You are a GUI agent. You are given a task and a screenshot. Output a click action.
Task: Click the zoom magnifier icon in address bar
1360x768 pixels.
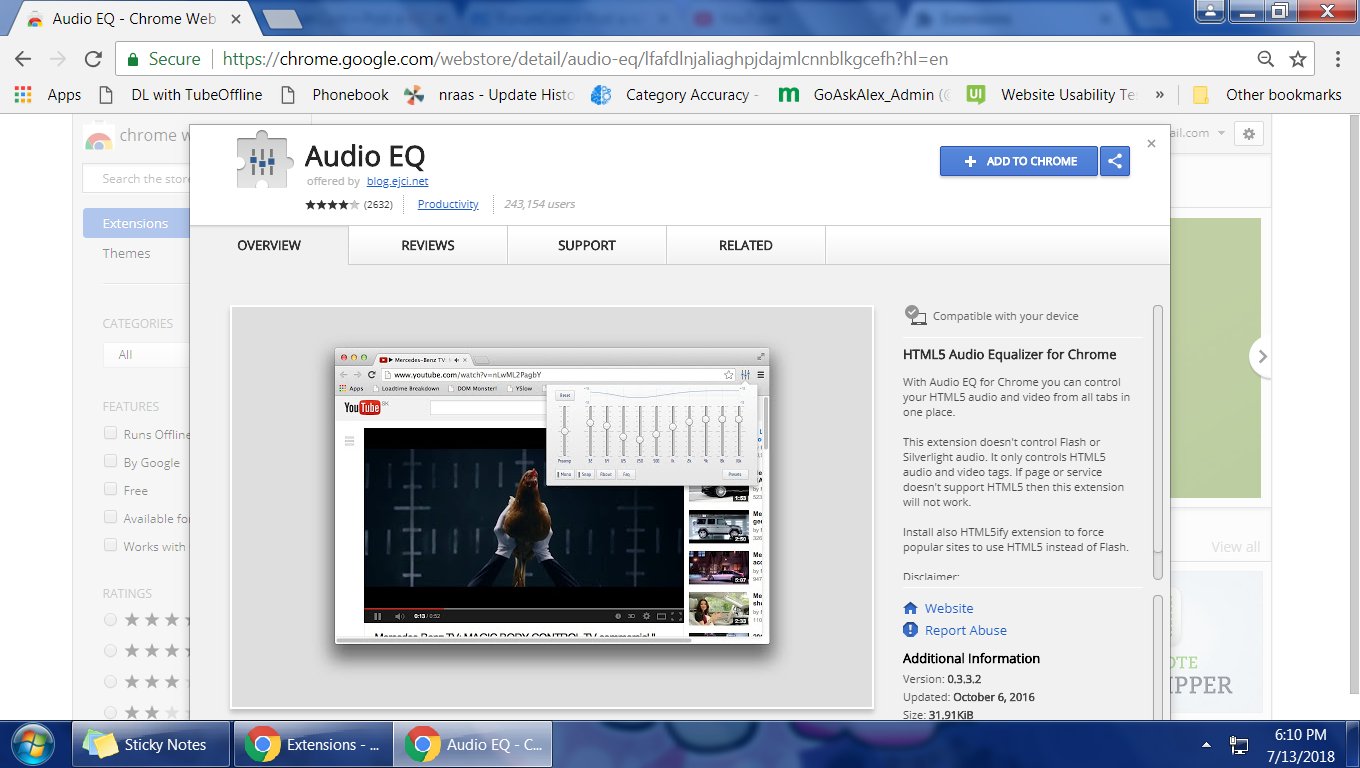tap(1266, 59)
